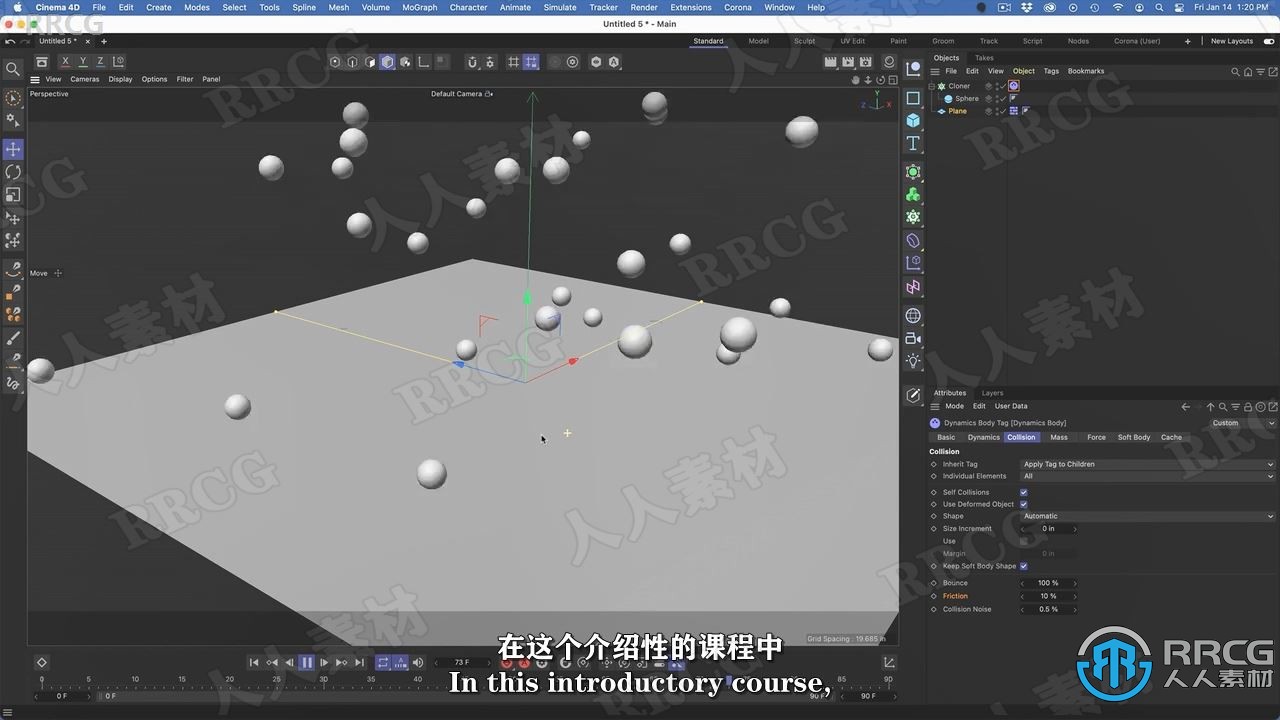The image size is (1280, 720).
Task: Click the Text spline T icon
Action: tap(913, 143)
